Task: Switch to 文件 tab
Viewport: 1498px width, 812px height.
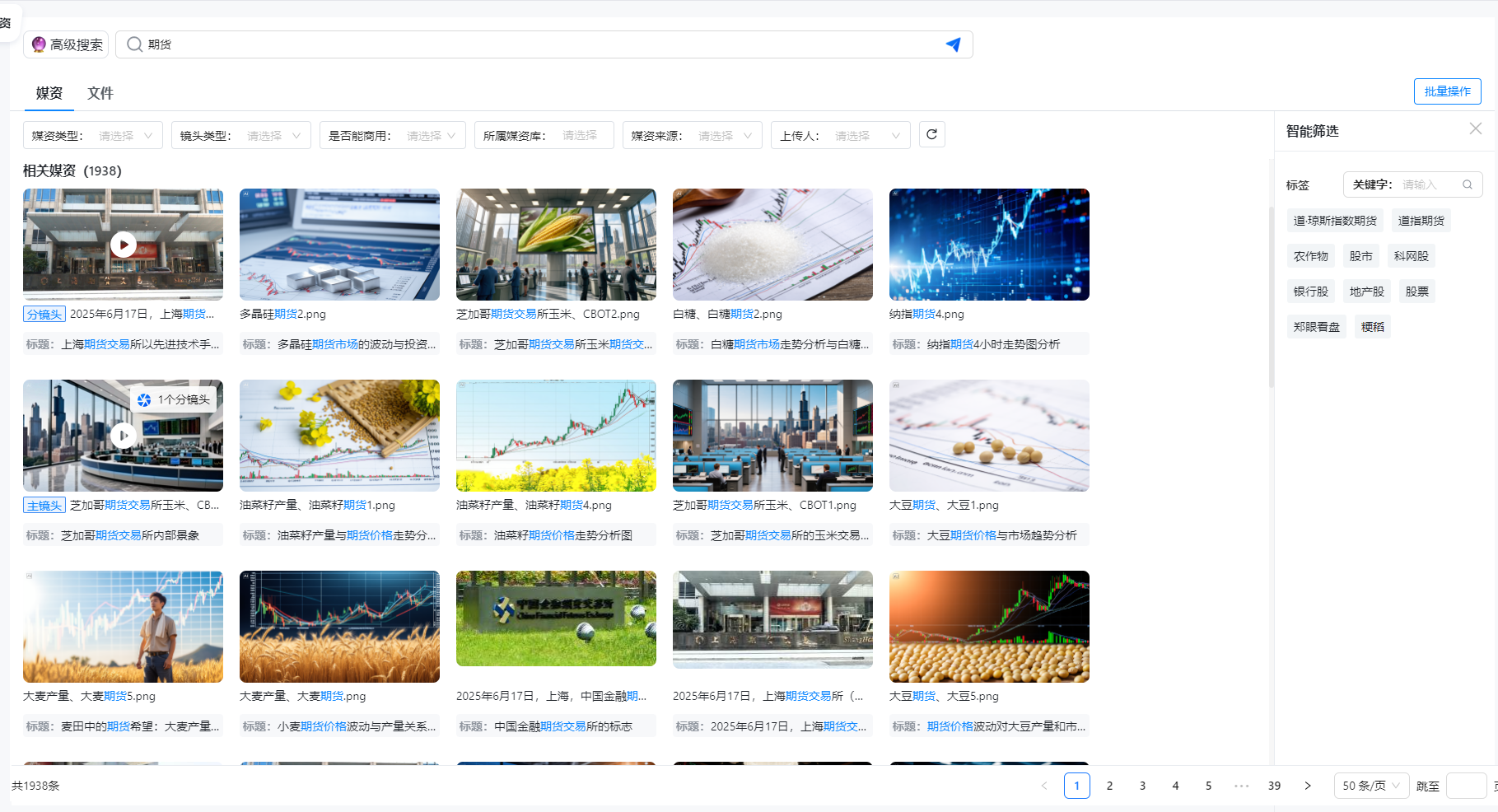Action: pyautogui.click(x=100, y=93)
